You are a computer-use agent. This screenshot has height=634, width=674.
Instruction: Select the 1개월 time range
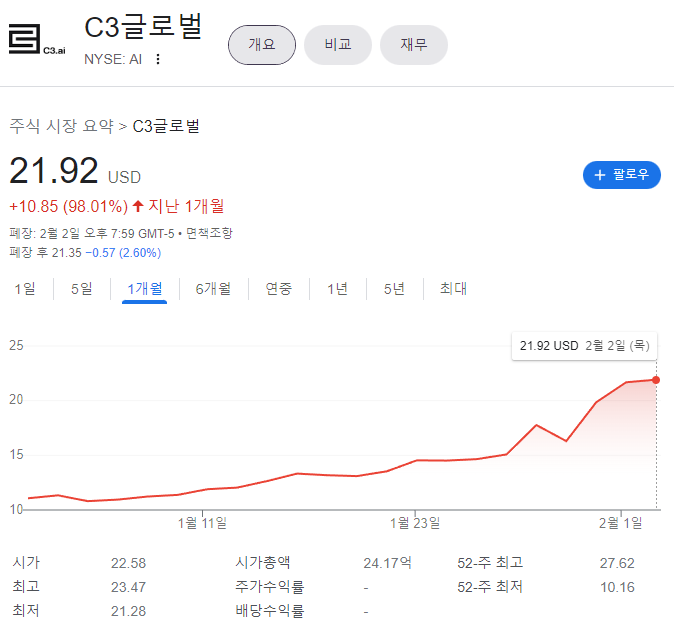pyautogui.click(x=144, y=288)
